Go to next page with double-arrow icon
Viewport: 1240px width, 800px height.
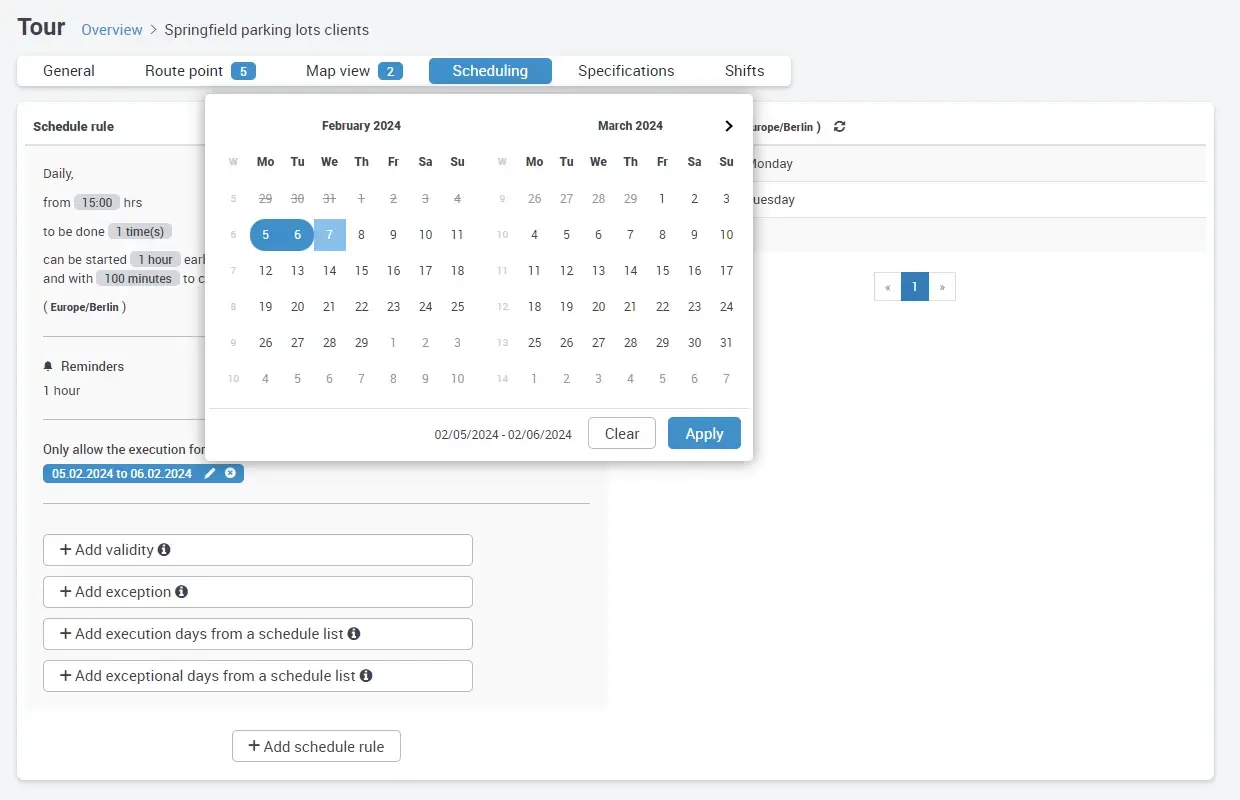(x=942, y=287)
